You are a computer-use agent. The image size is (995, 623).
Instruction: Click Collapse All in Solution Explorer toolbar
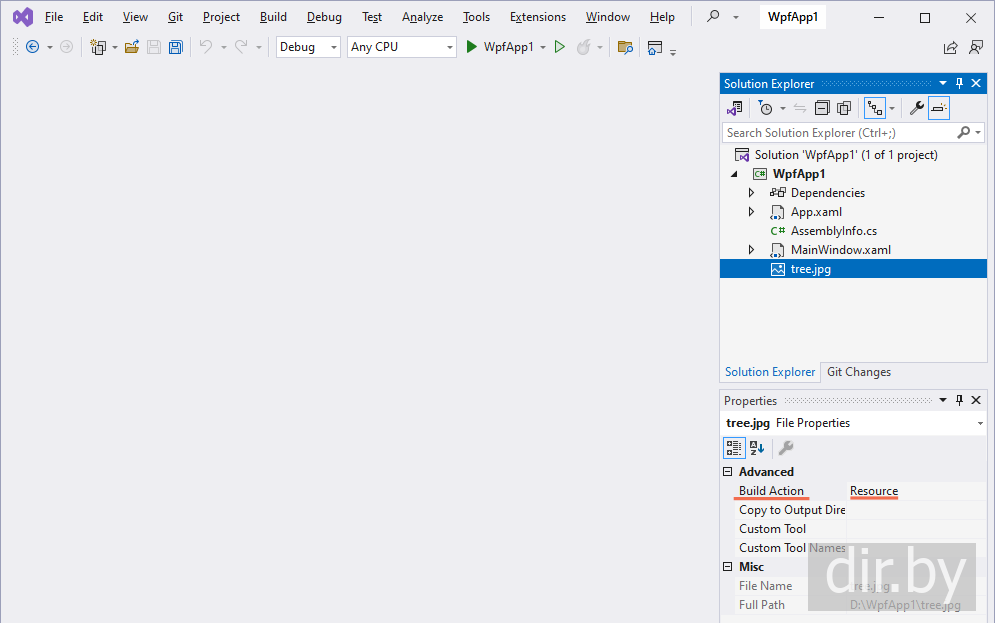coord(822,108)
